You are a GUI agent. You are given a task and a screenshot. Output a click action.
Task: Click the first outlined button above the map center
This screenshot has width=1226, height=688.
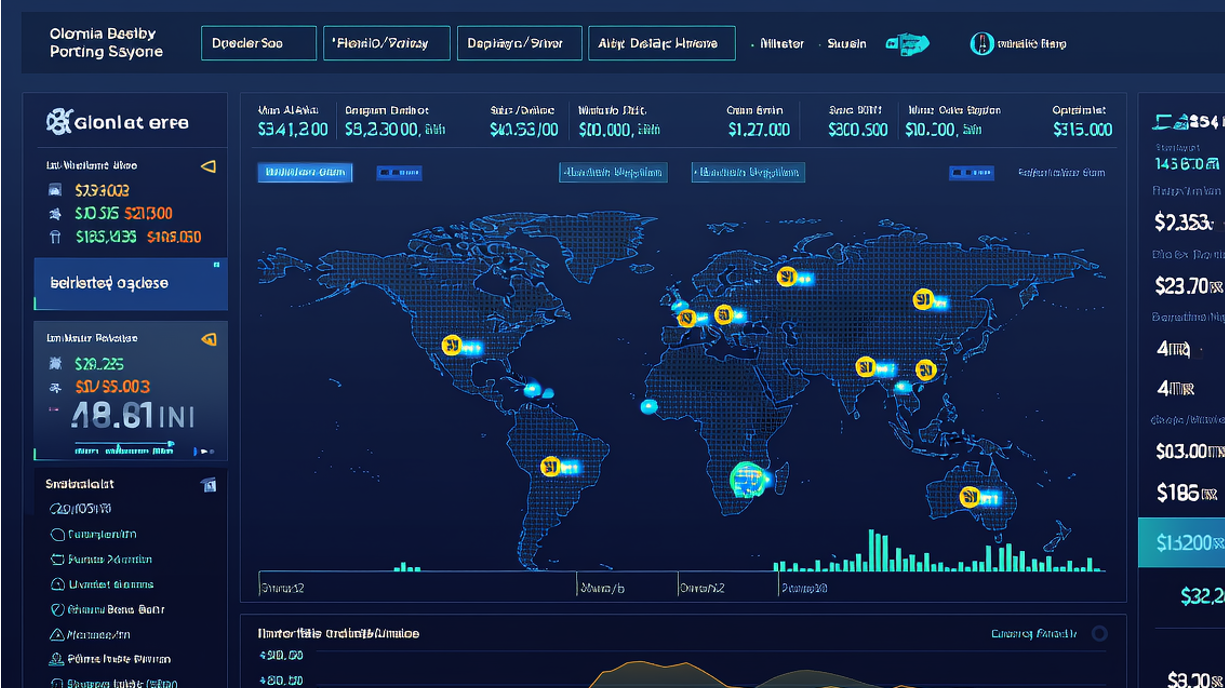612,173
